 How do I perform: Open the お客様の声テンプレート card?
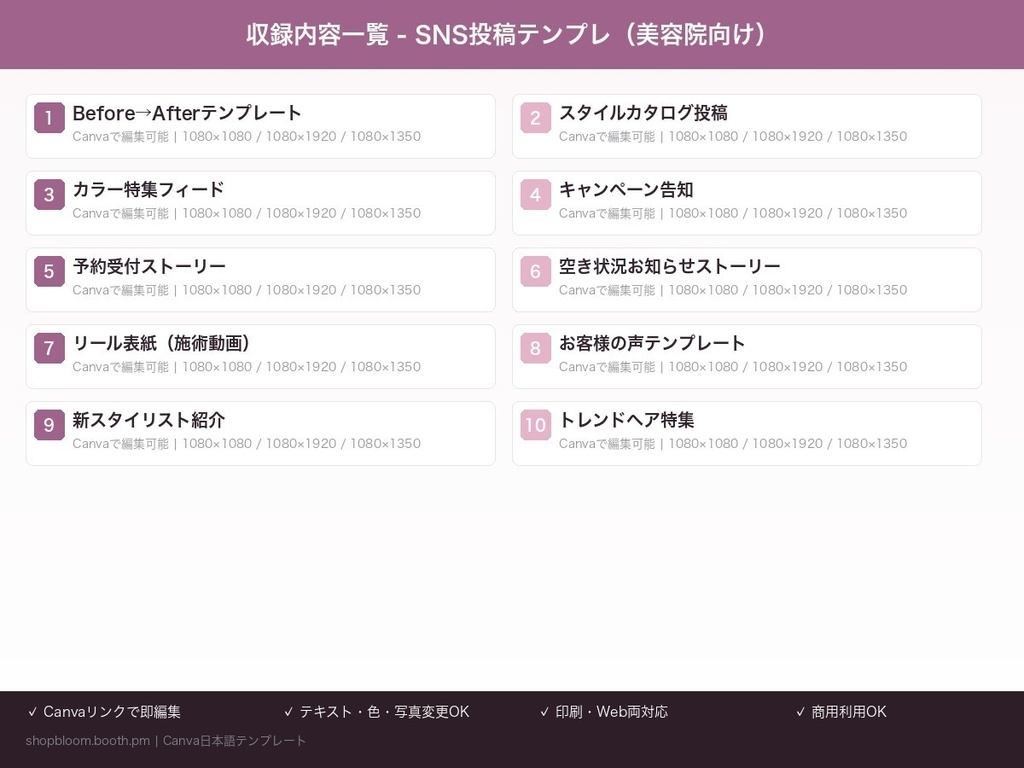click(x=746, y=356)
